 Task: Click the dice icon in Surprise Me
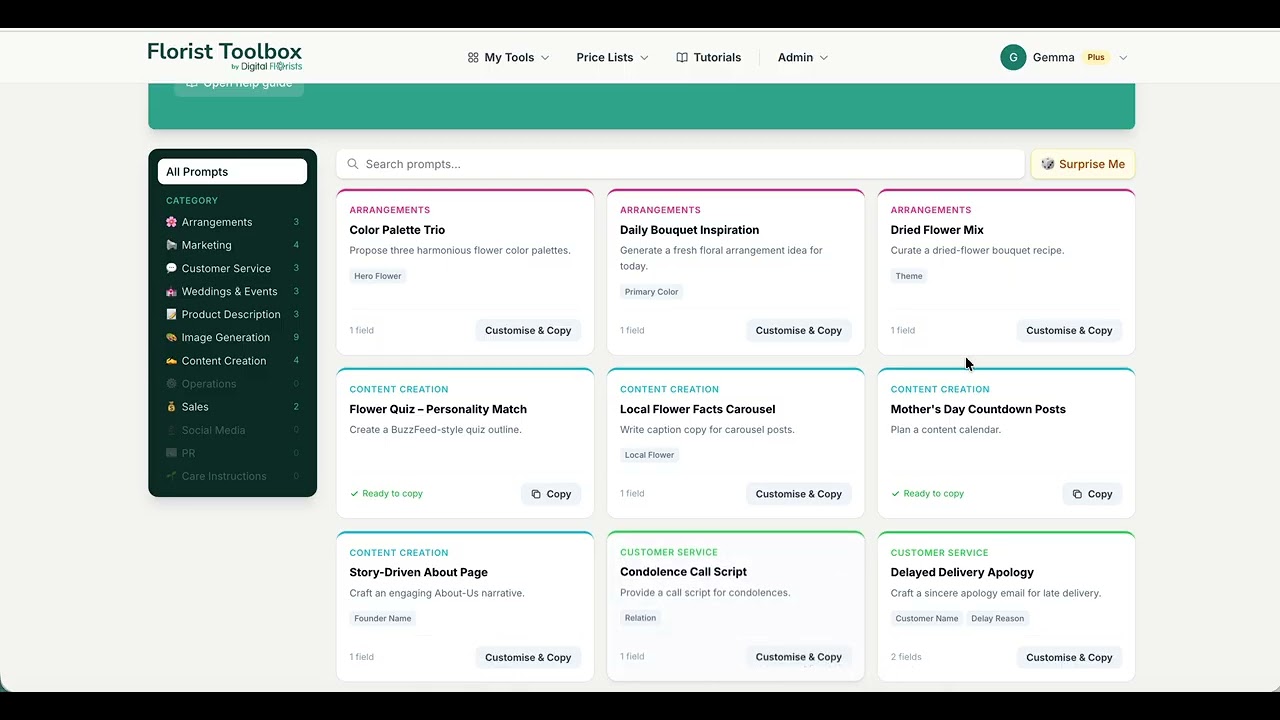1047,164
